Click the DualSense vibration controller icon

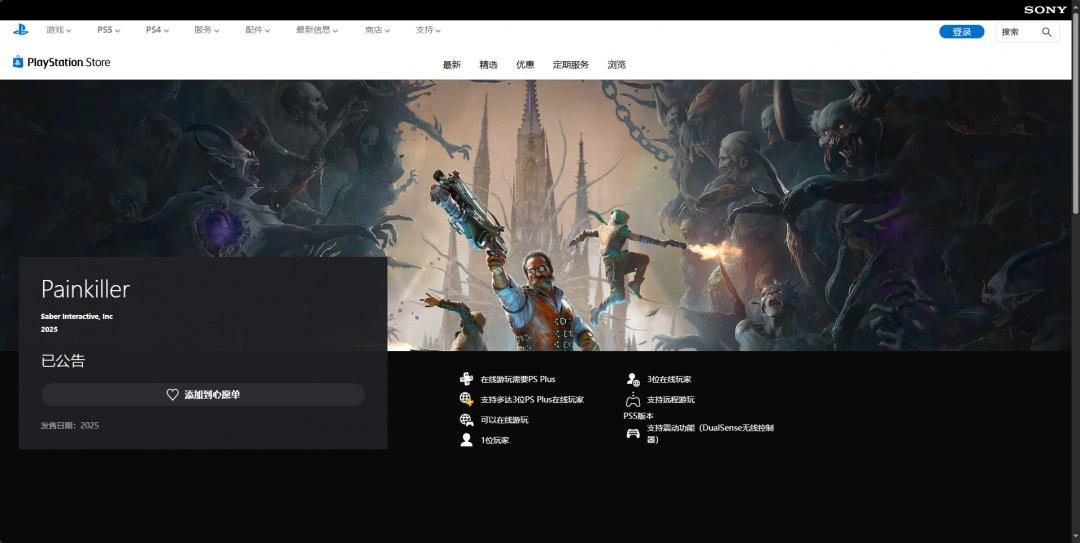[x=632, y=433]
